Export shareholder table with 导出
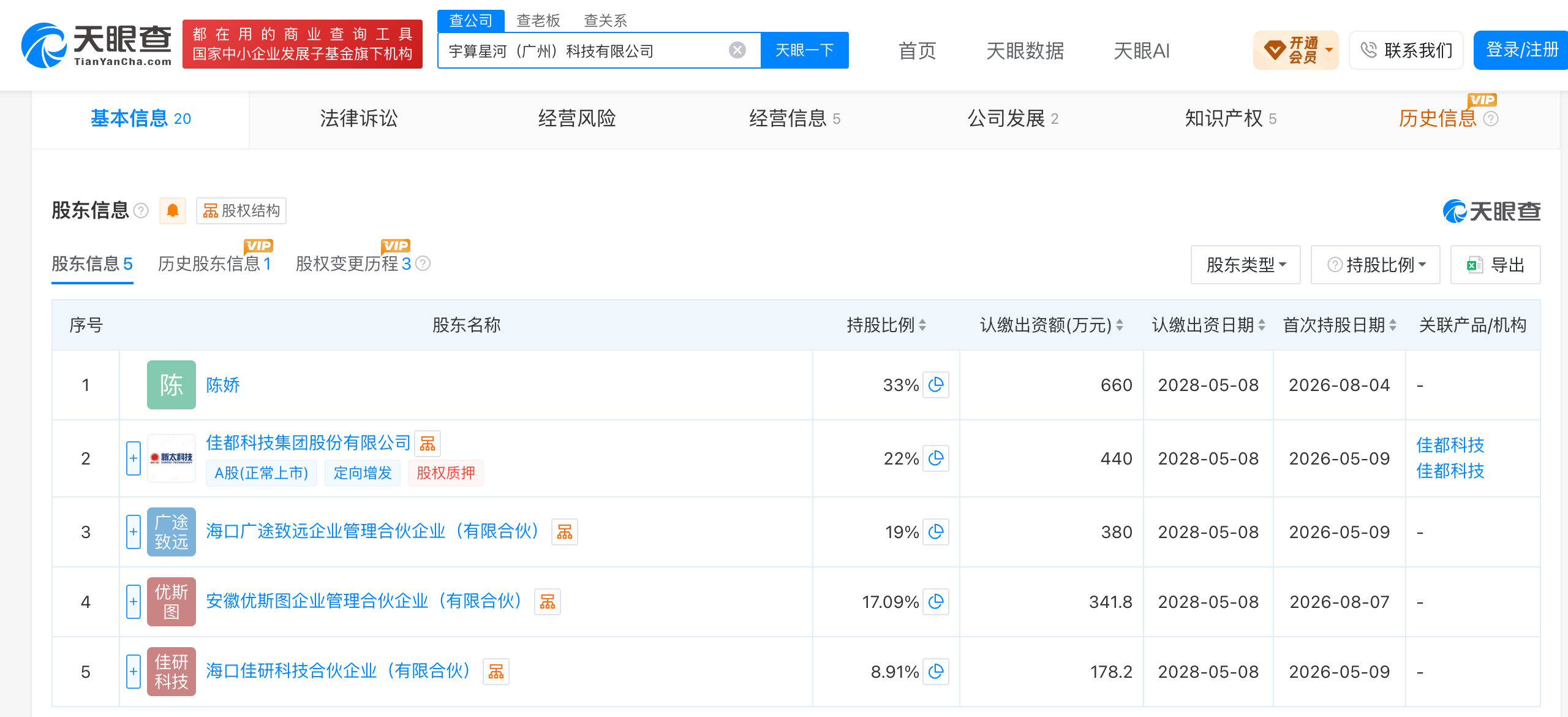Screen dimensions: 1568x717 1496,265
